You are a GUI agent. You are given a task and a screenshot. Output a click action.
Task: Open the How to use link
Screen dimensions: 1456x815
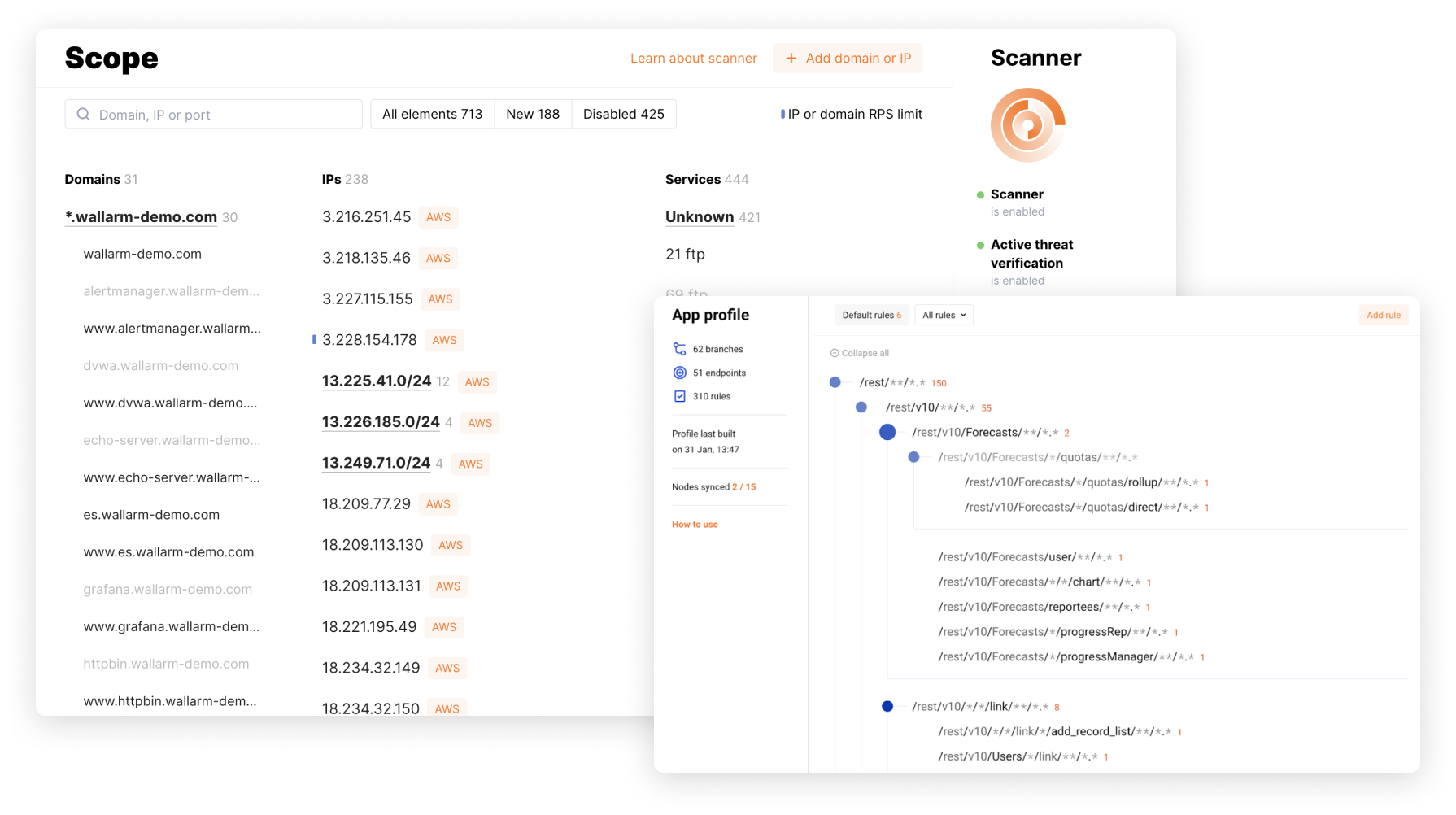[x=695, y=525]
